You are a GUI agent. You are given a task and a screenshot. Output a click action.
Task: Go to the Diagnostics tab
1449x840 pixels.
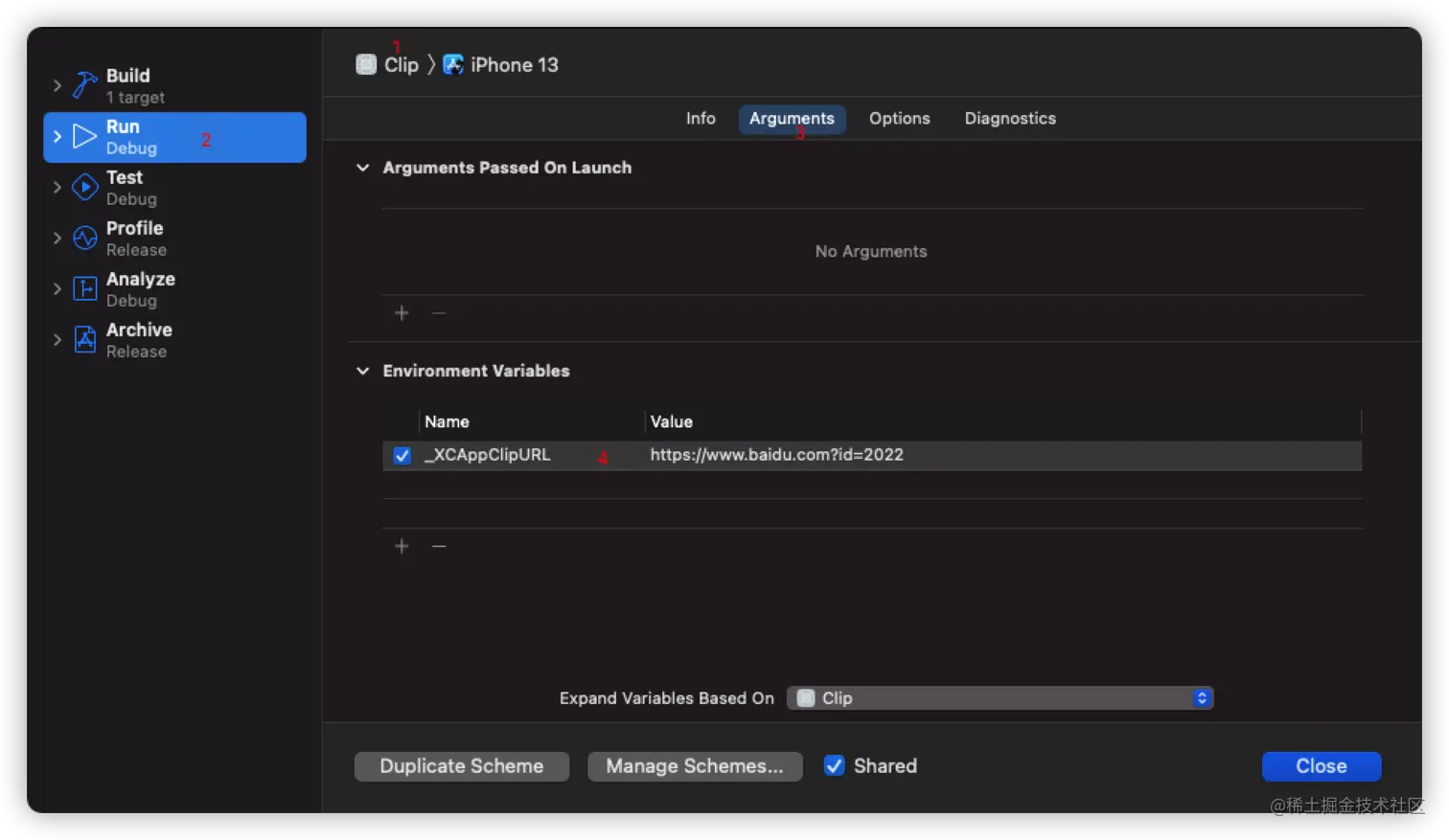pyautogui.click(x=1010, y=119)
